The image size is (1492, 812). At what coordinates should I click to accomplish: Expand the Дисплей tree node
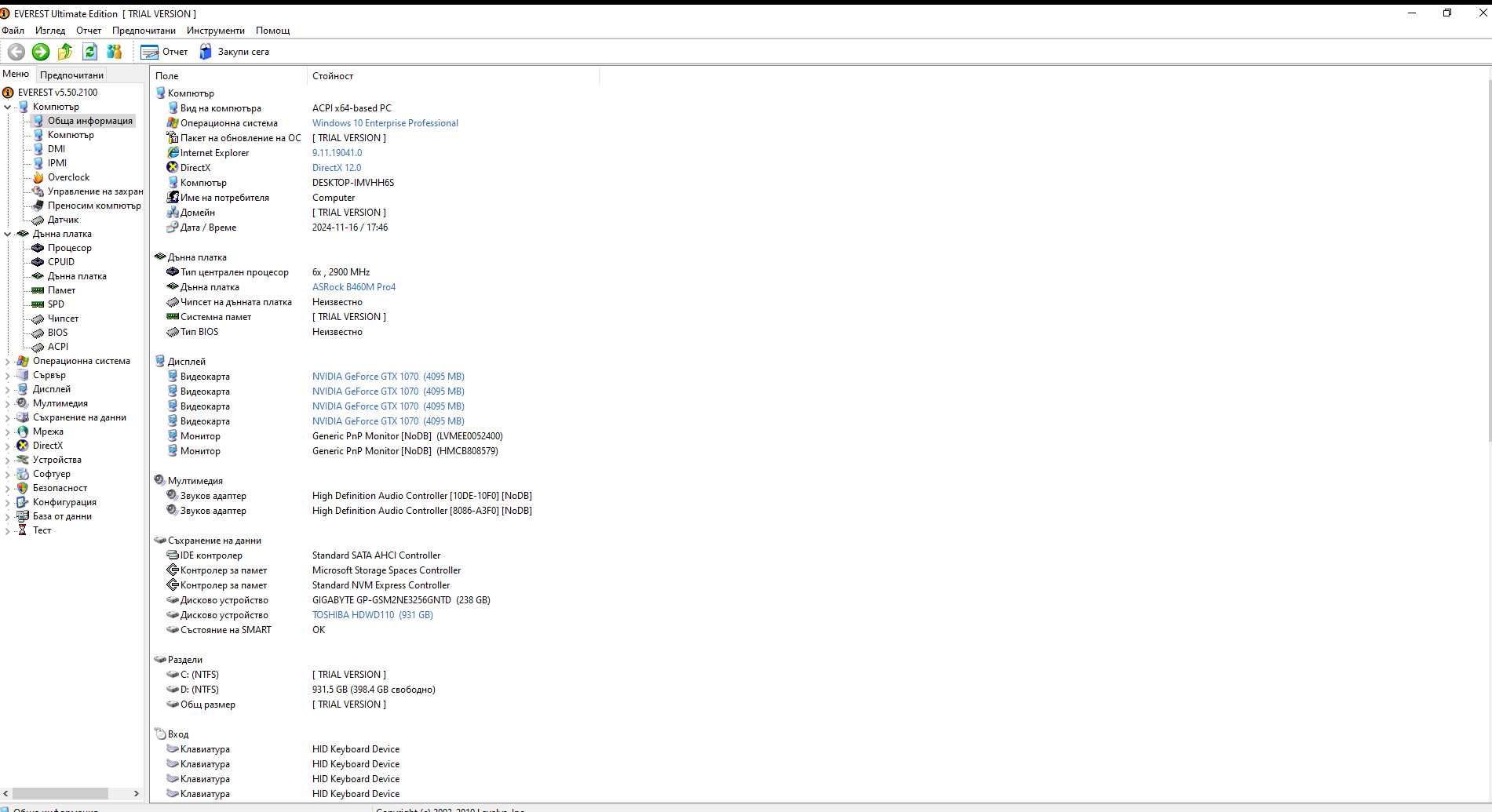[8, 389]
